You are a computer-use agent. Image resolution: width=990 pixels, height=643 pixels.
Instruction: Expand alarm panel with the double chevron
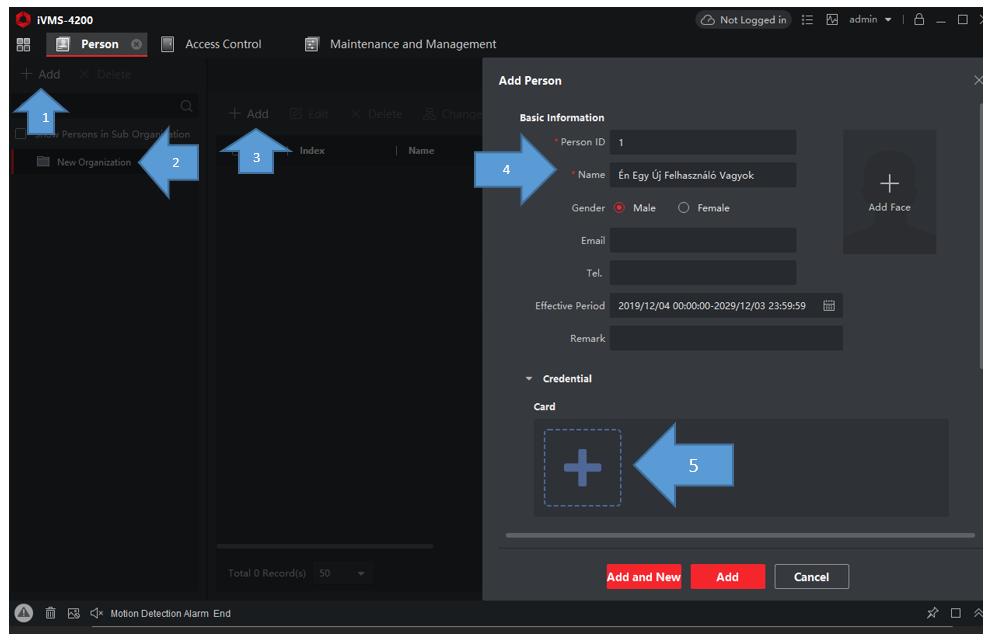(x=978, y=613)
